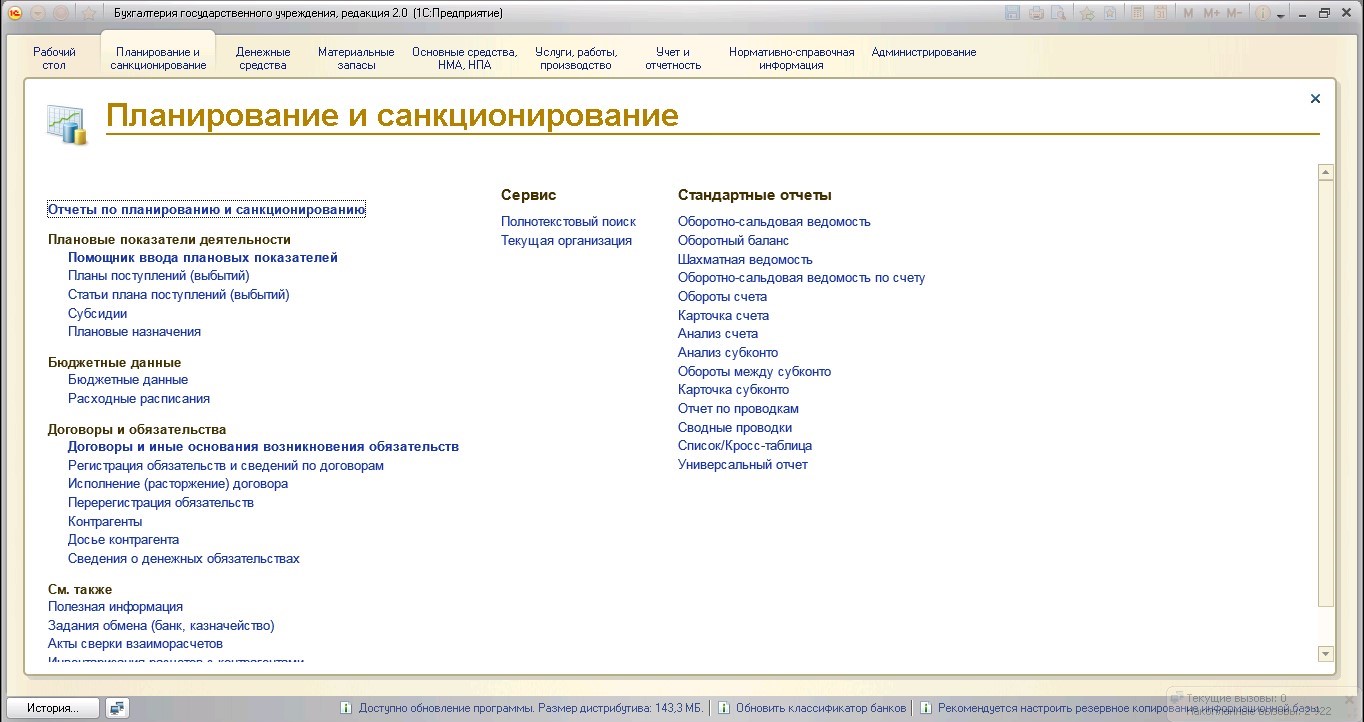Open Анализ субконто report
The image size is (1364, 722).
(728, 352)
